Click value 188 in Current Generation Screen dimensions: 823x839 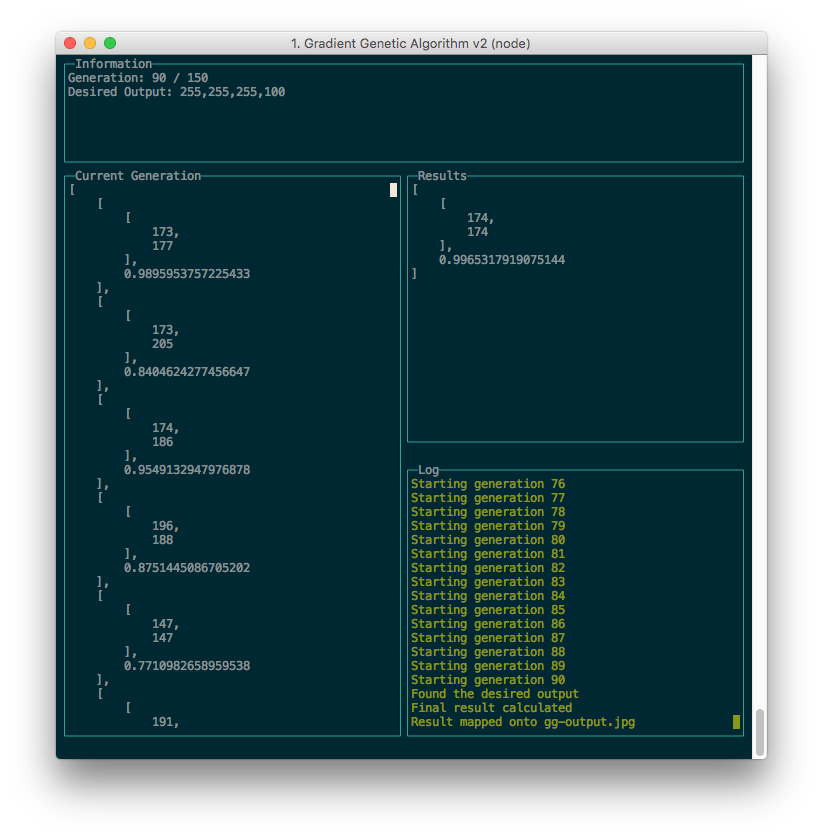(x=163, y=540)
